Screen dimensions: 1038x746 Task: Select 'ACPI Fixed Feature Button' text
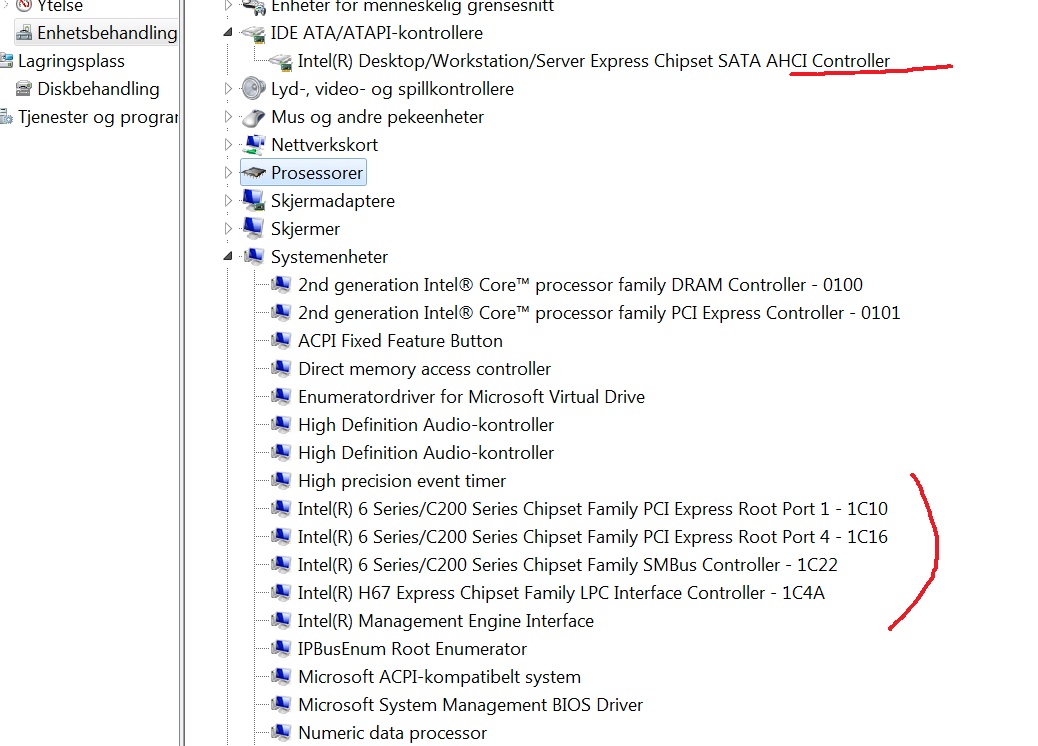pos(401,341)
